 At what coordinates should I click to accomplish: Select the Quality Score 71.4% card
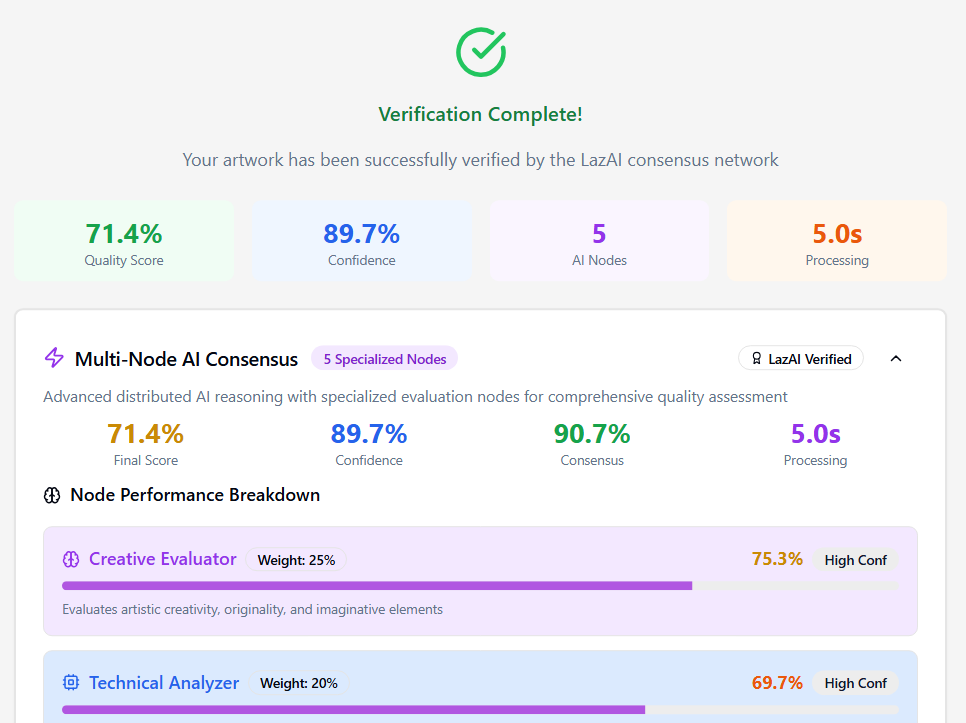click(124, 241)
